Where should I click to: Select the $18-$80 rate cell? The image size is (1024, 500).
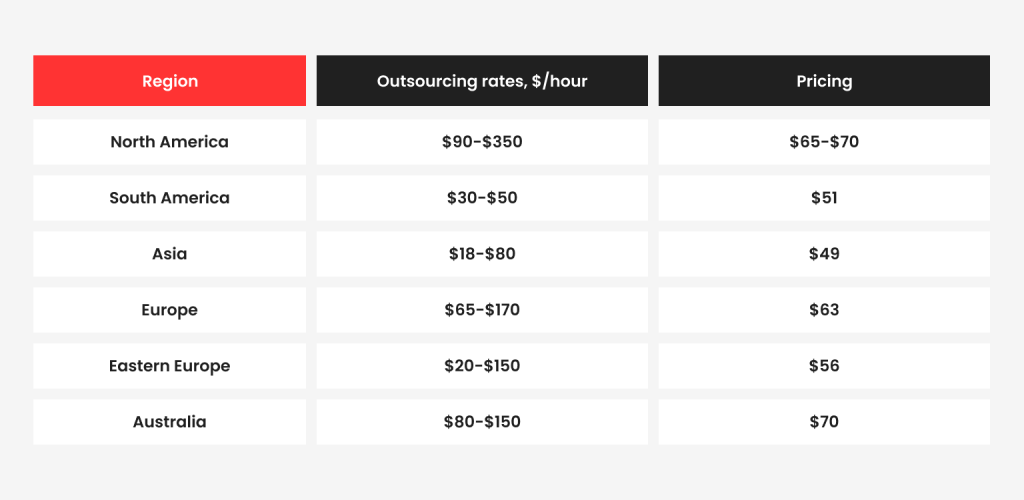coord(482,254)
